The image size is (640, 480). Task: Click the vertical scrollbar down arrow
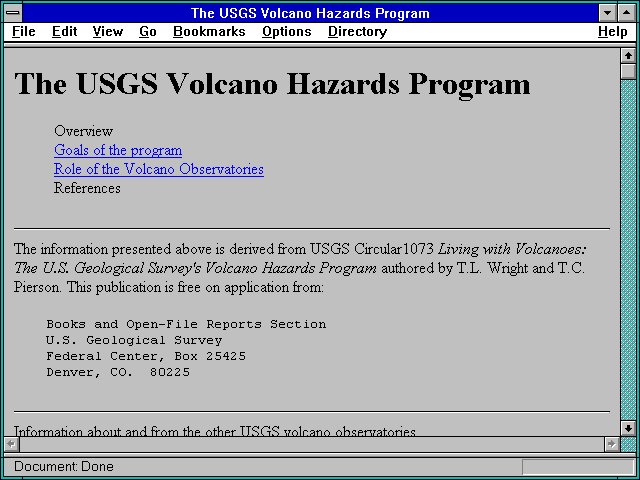point(628,428)
